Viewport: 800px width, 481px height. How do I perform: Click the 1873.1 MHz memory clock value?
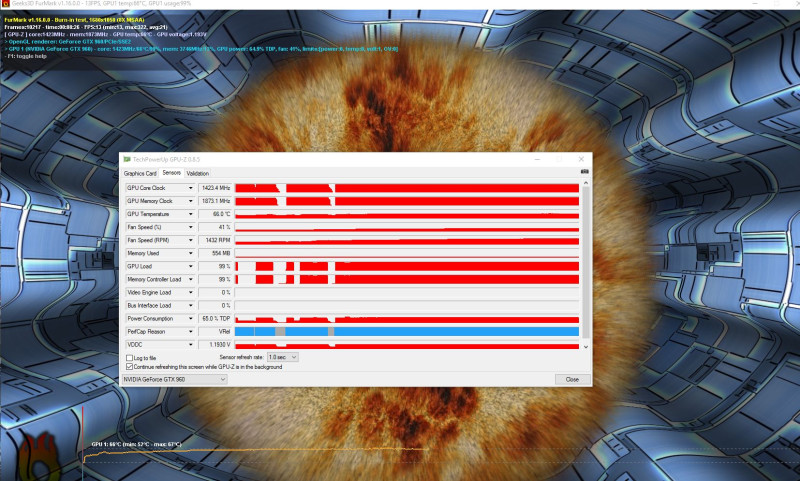(x=215, y=201)
